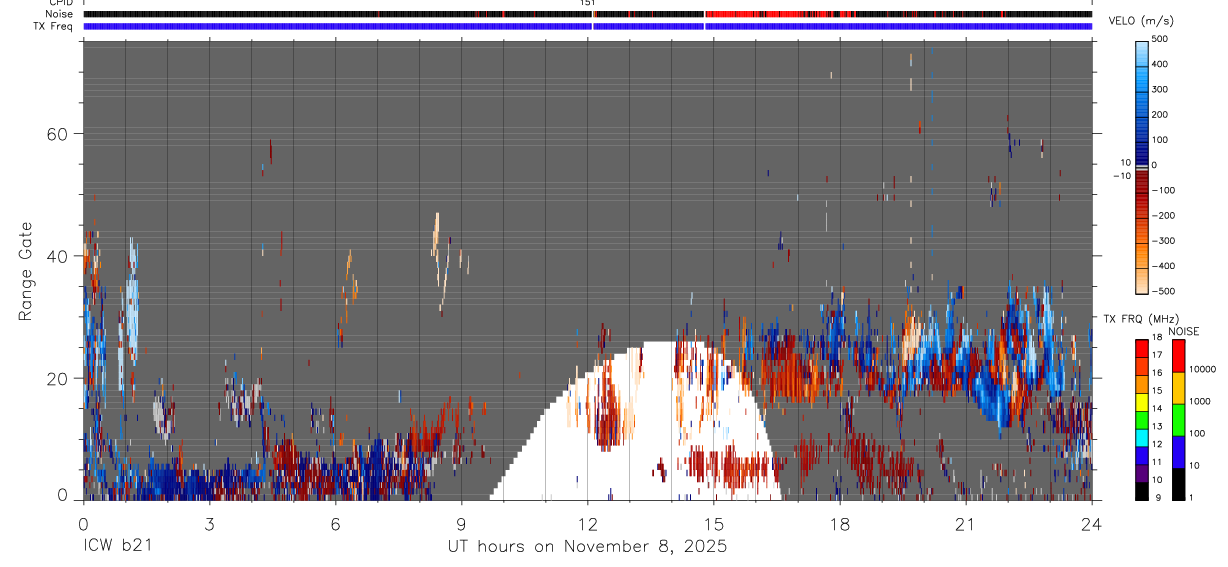Click the 12 MHz tick on TX FRQ scale
Image resolution: width=1228 pixels, height=567 pixels.
[x=1156, y=444]
